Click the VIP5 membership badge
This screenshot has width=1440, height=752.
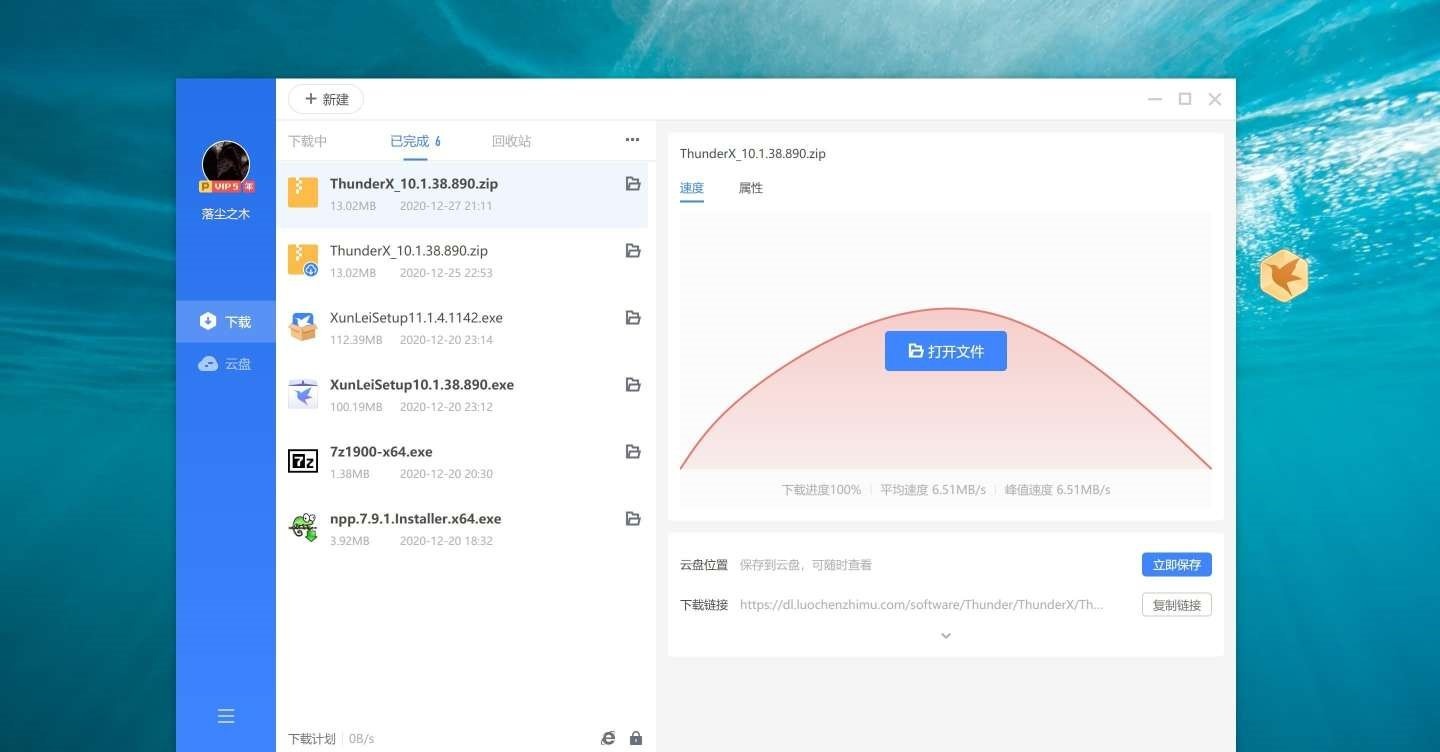point(226,187)
